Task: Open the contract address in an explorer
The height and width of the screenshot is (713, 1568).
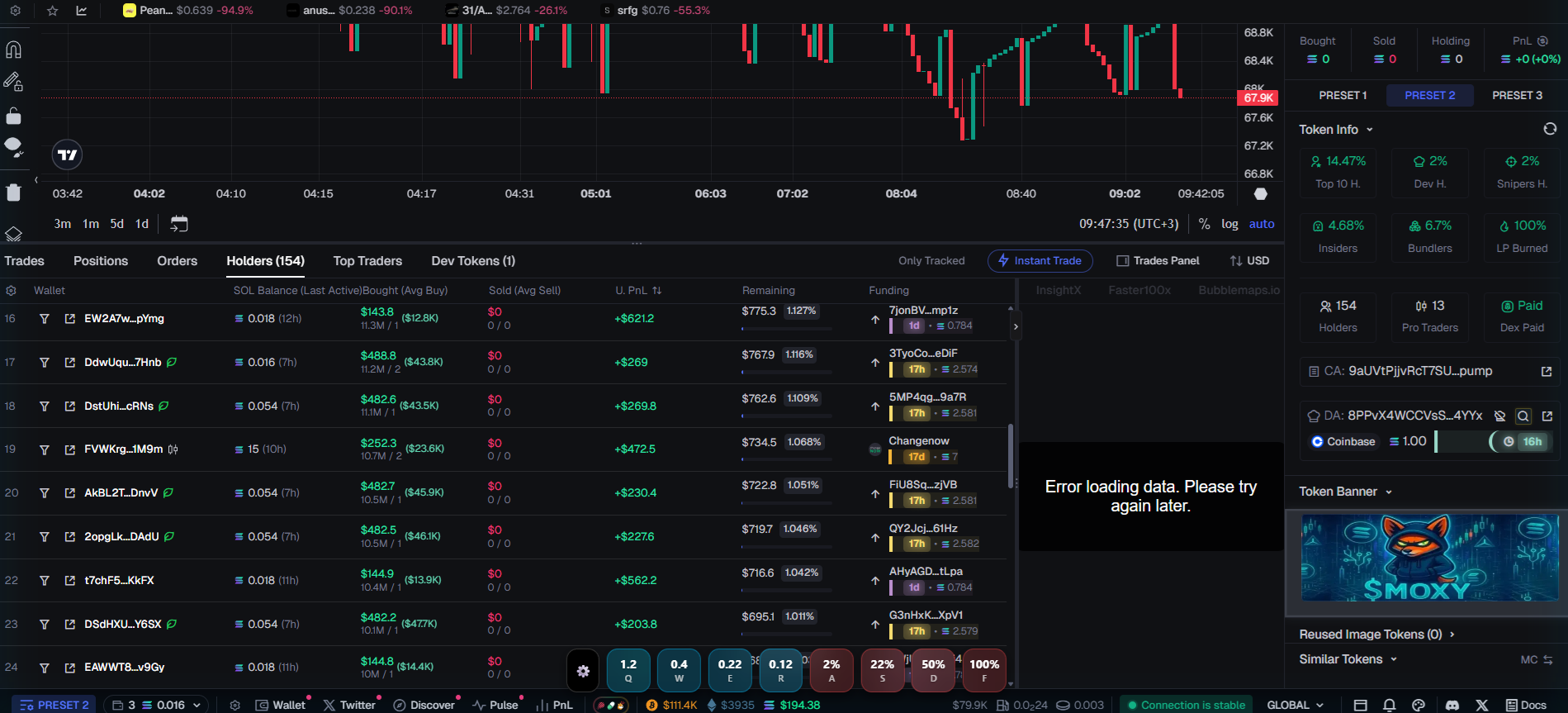Action: [x=1547, y=372]
